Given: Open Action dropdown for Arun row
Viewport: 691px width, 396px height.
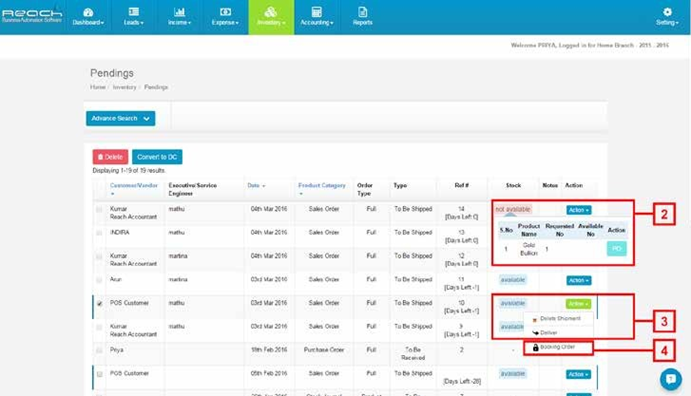Looking at the screenshot, I should (579, 281).
